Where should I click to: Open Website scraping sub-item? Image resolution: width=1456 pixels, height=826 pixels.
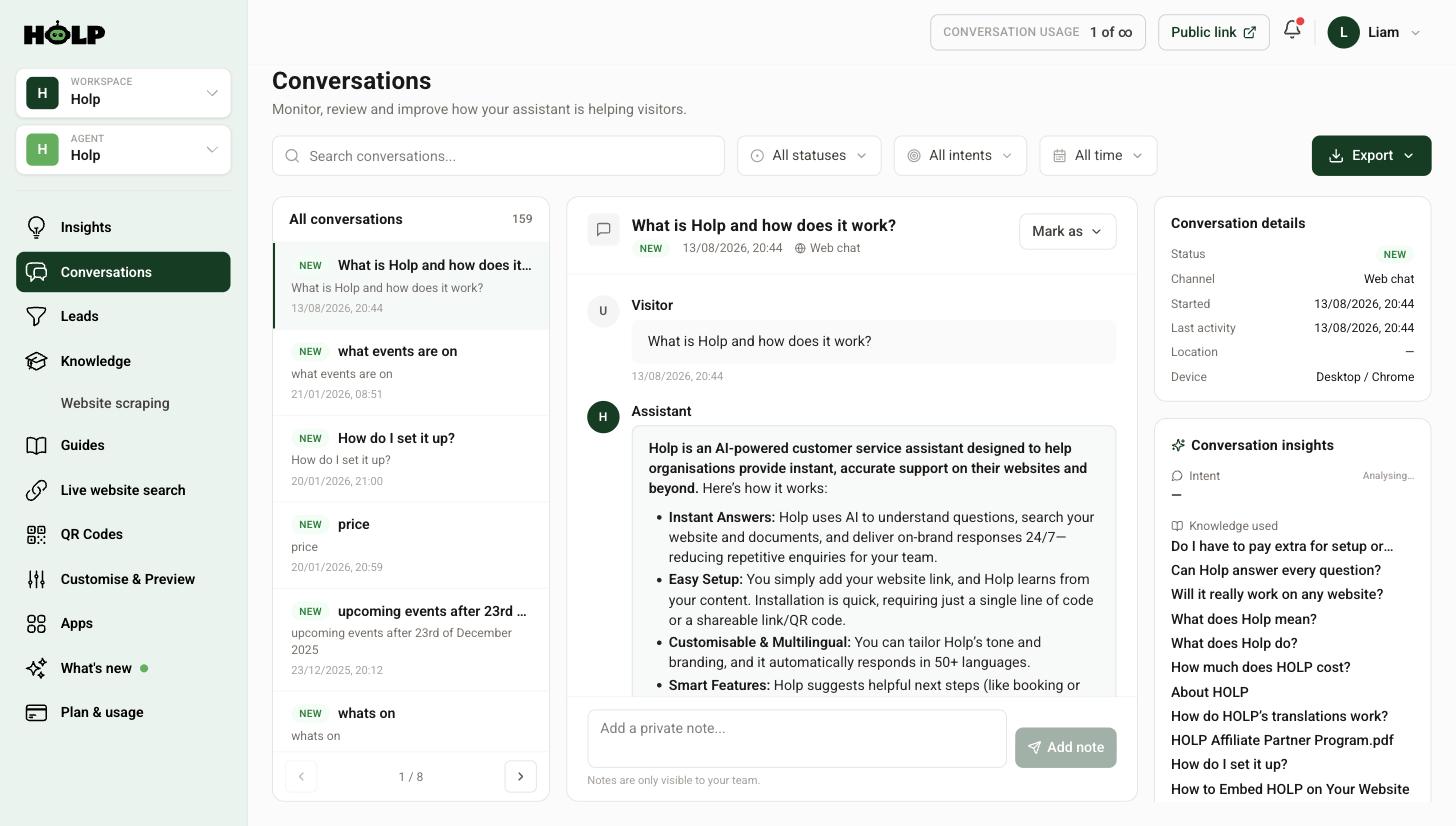[x=115, y=403]
